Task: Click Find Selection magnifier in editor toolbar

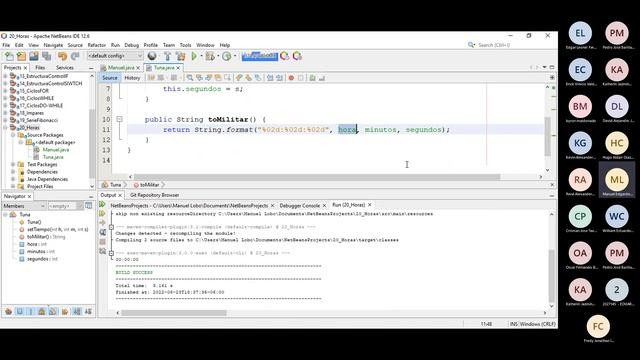Action: (x=190, y=78)
